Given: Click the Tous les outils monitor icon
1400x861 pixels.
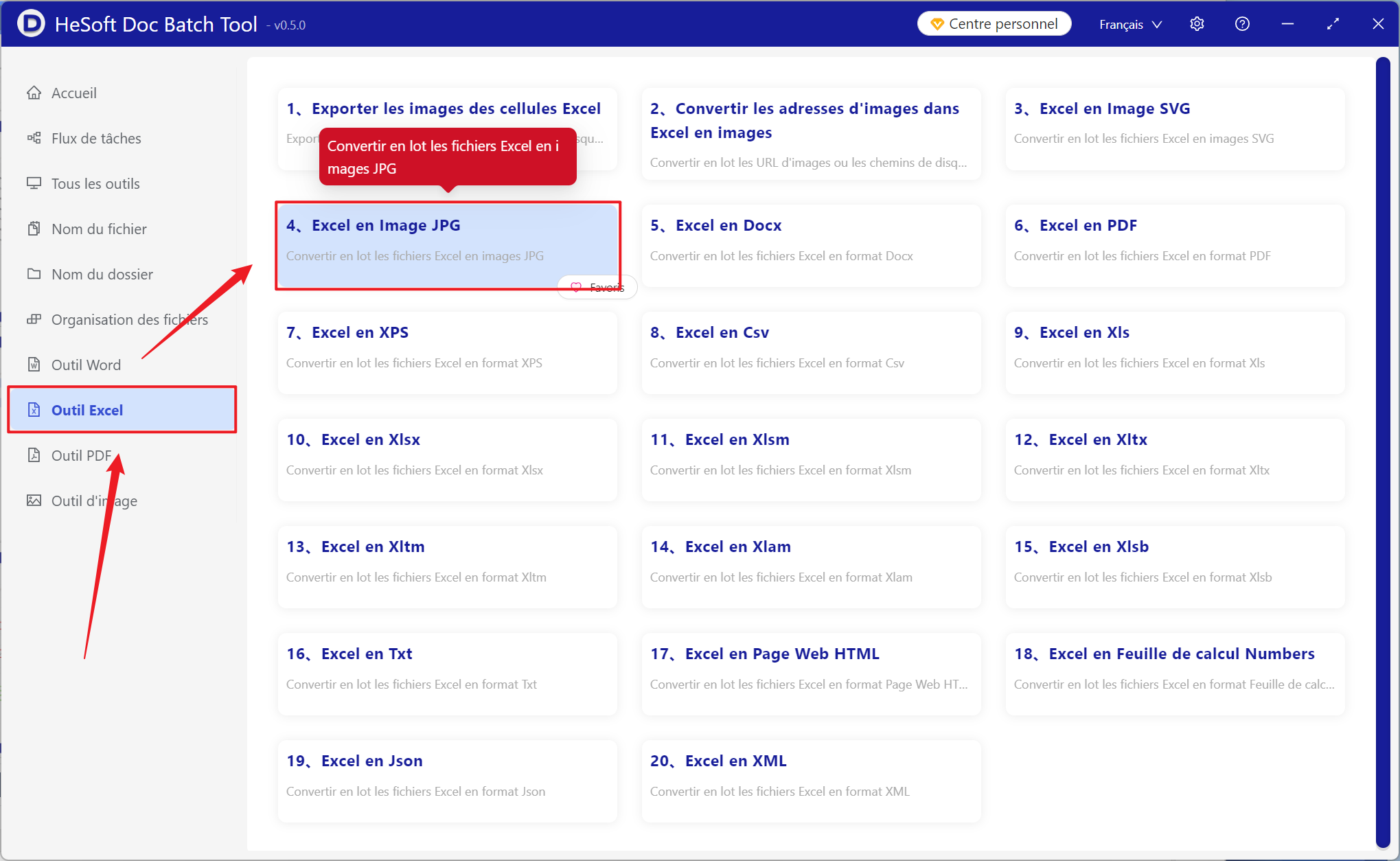Looking at the screenshot, I should pyautogui.click(x=34, y=183).
